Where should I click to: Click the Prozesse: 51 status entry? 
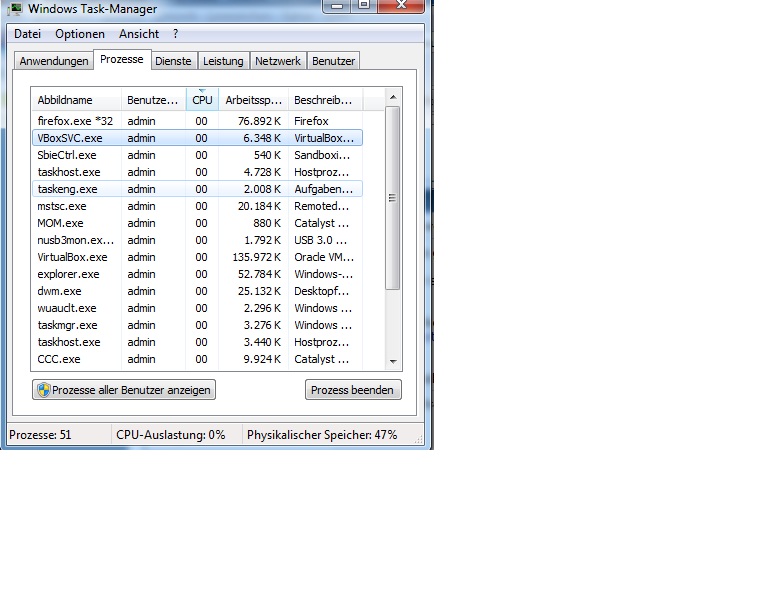click(40, 435)
